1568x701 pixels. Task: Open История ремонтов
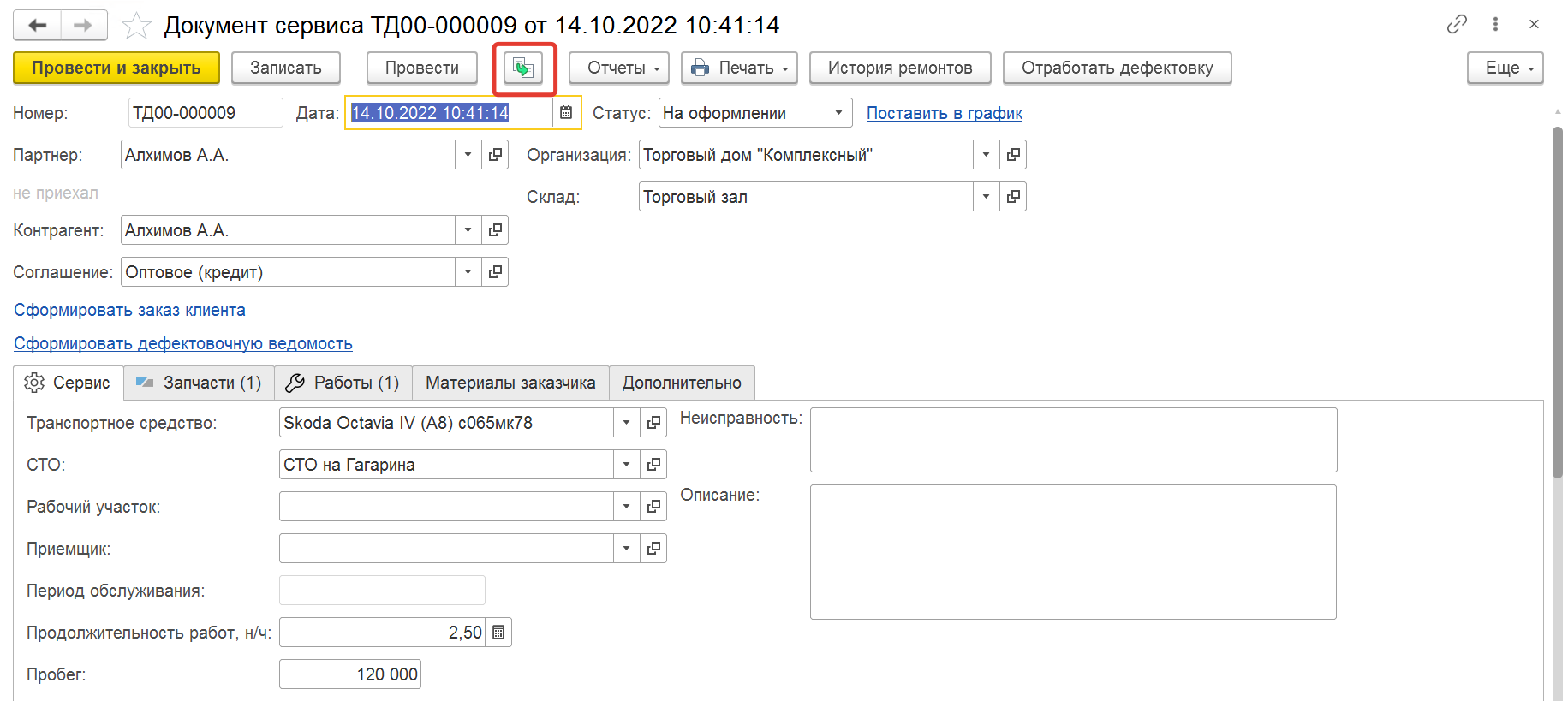(900, 68)
